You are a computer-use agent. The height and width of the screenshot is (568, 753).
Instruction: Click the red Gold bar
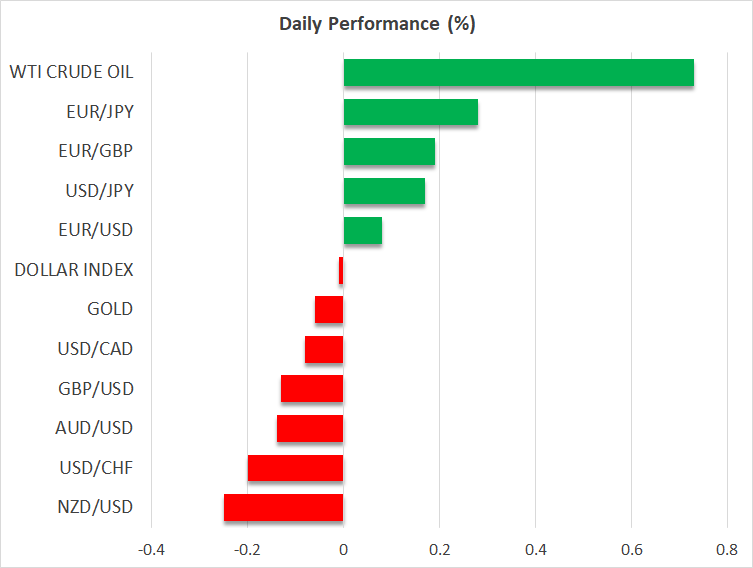(x=329, y=310)
